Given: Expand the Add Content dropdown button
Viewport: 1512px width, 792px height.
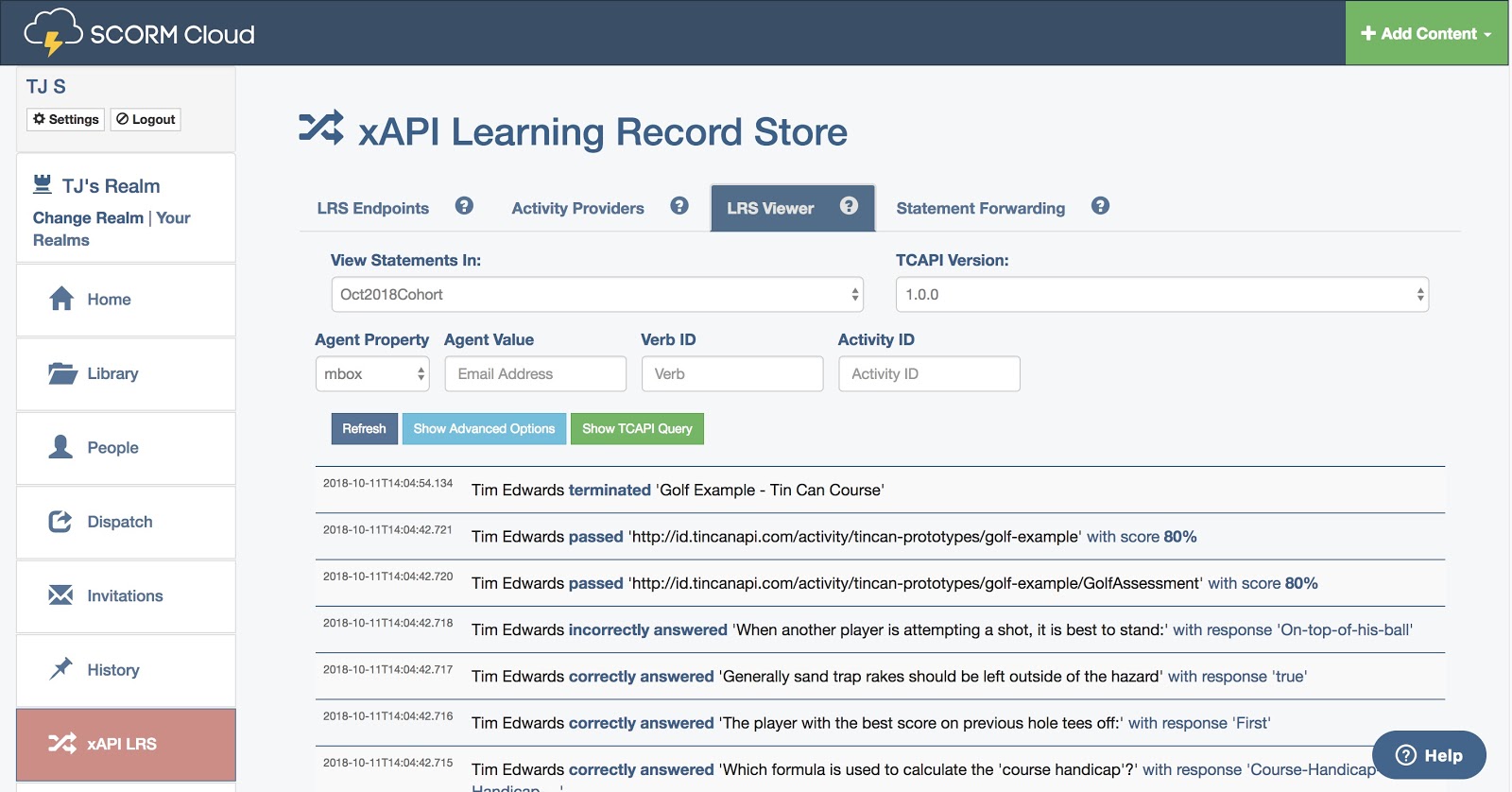Looking at the screenshot, I should [1426, 33].
